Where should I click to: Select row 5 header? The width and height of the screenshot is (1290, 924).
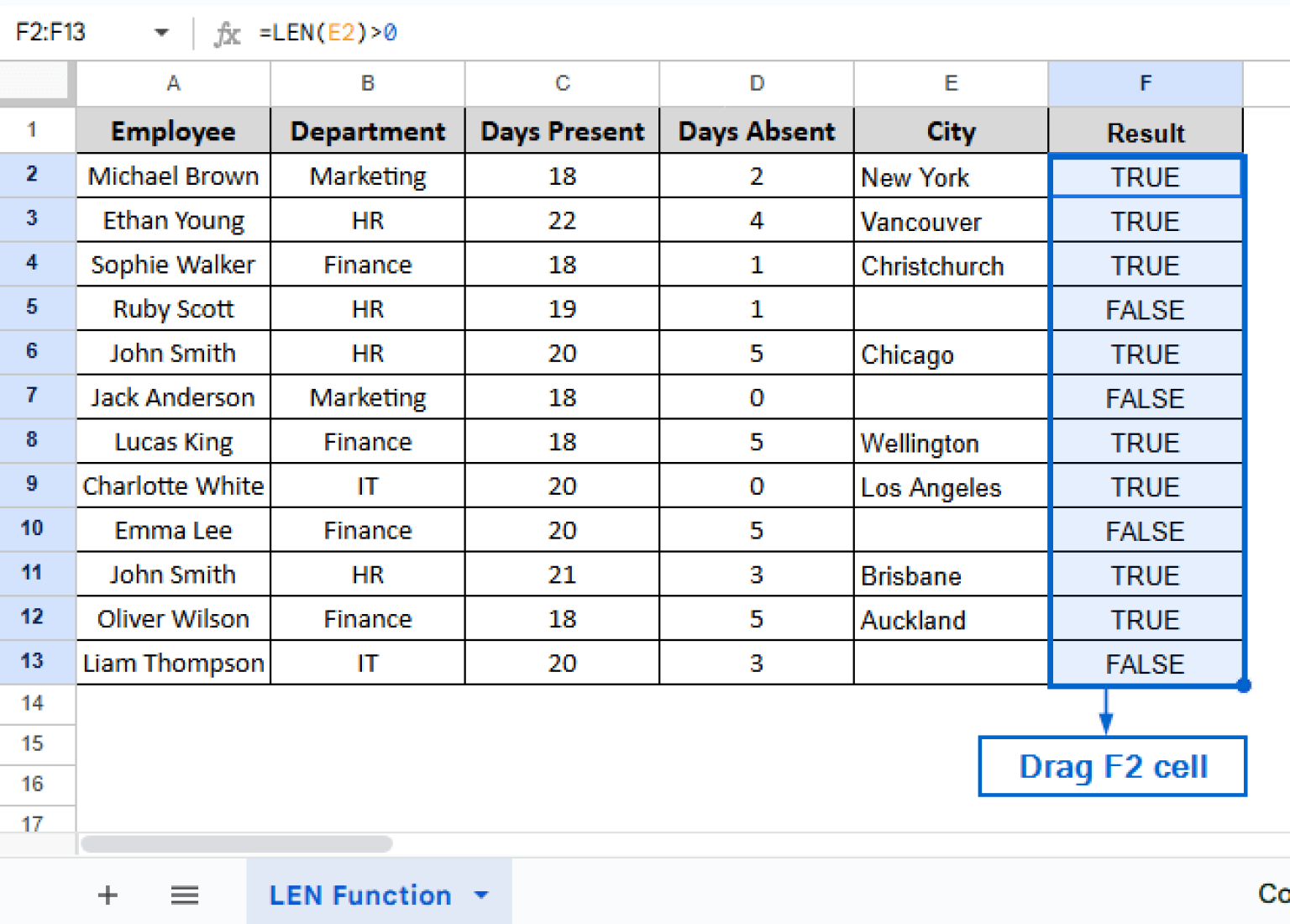click(33, 307)
